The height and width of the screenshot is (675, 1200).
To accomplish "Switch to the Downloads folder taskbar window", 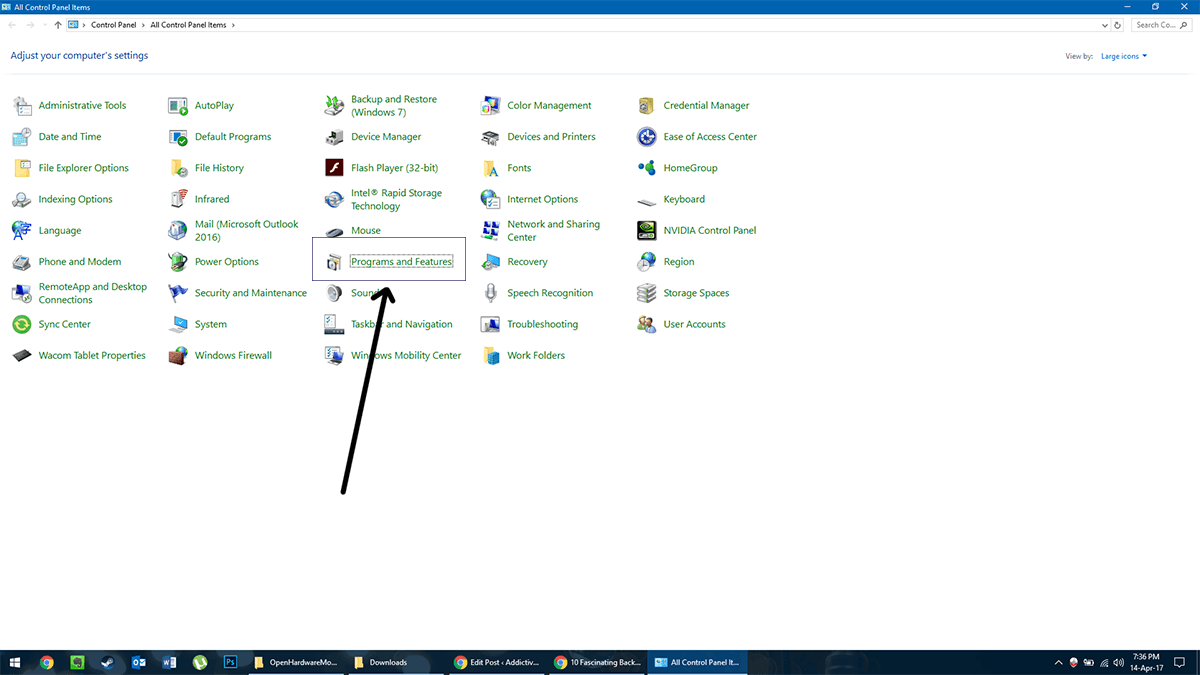I will pyautogui.click(x=396, y=662).
